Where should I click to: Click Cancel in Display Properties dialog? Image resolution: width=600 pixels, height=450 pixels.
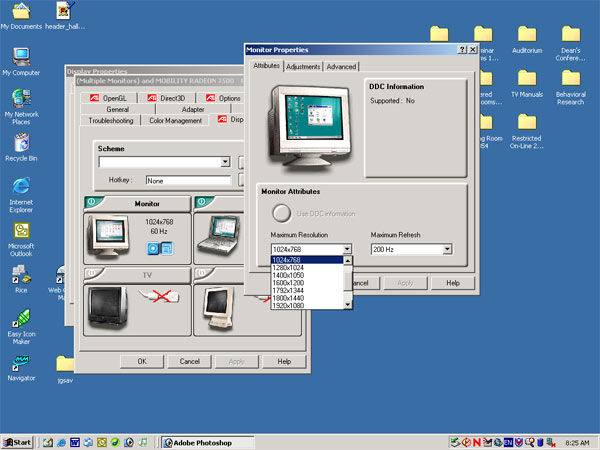189,361
